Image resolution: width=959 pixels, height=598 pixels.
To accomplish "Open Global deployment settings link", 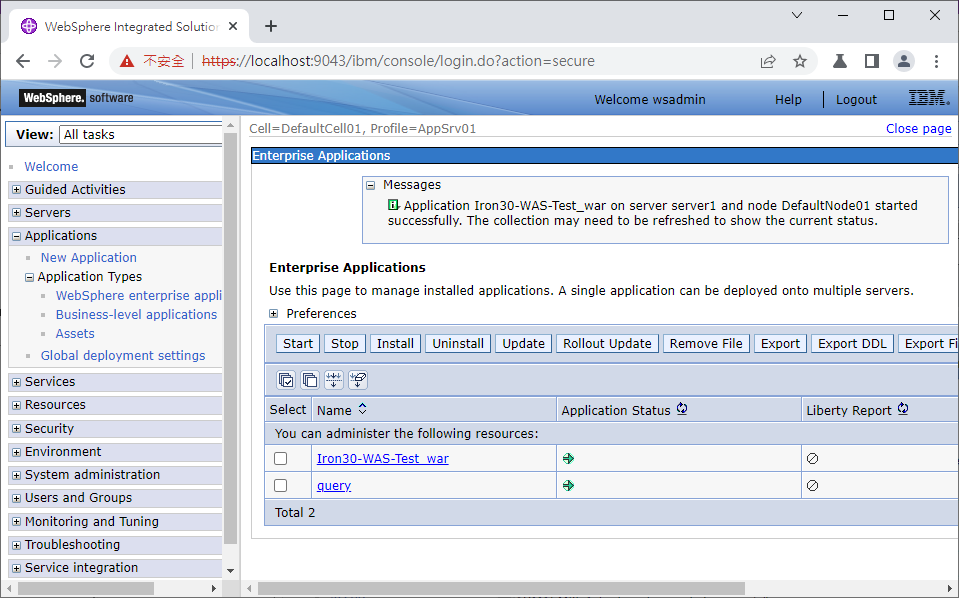I will [123, 355].
